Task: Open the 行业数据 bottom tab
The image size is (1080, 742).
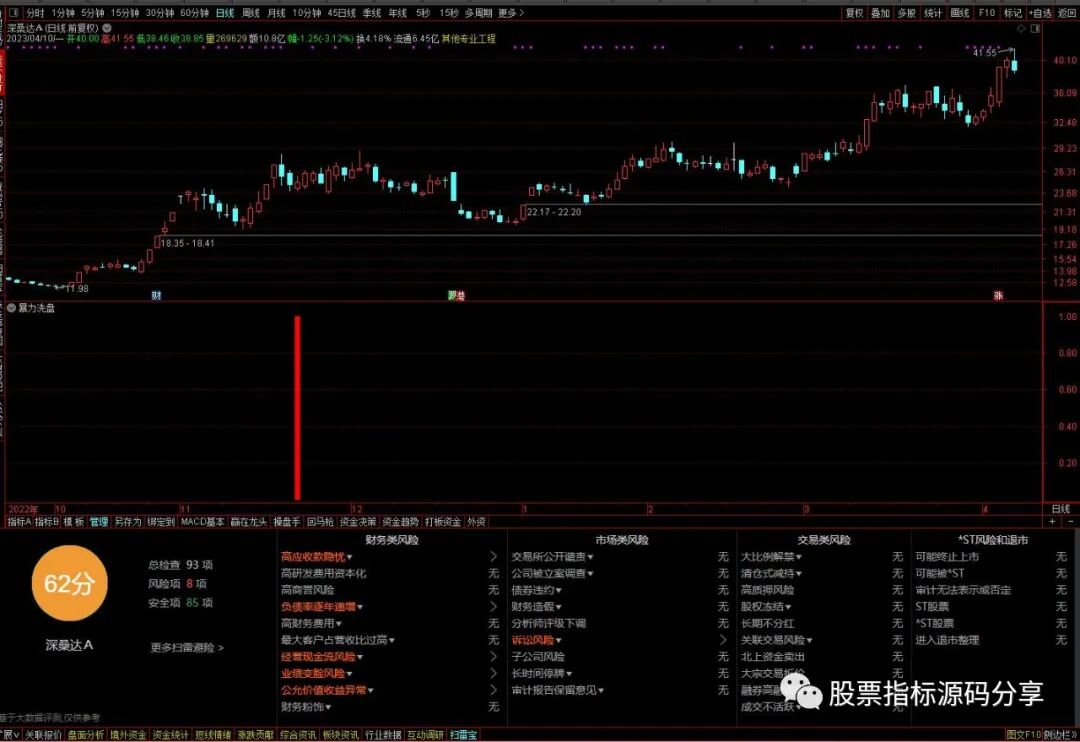Action: click(383, 735)
